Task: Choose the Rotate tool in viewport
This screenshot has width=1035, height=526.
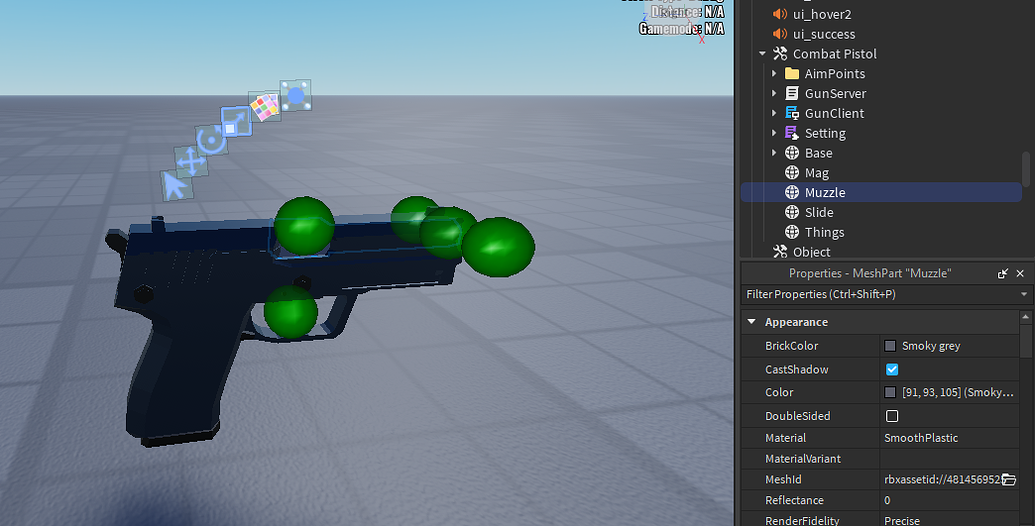Action: click(x=211, y=140)
